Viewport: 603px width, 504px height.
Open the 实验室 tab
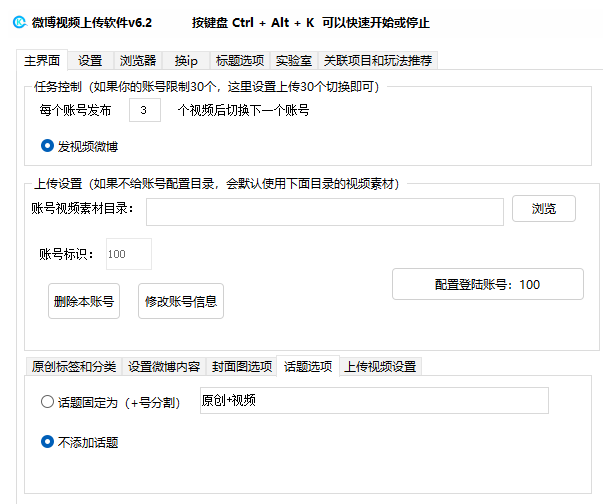click(294, 60)
